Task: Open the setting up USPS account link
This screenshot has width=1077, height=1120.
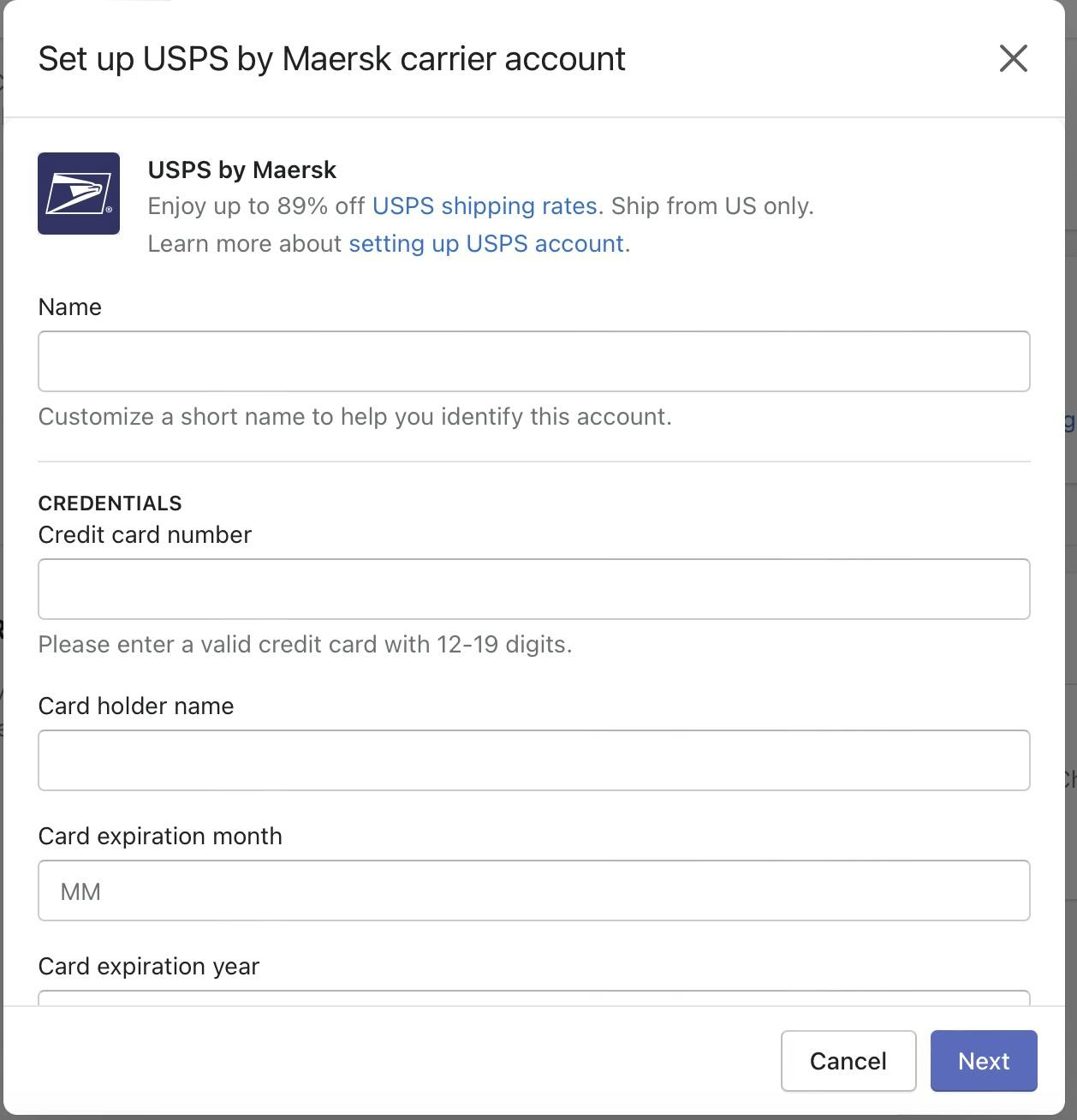Action: pyautogui.click(x=486, y=244)
